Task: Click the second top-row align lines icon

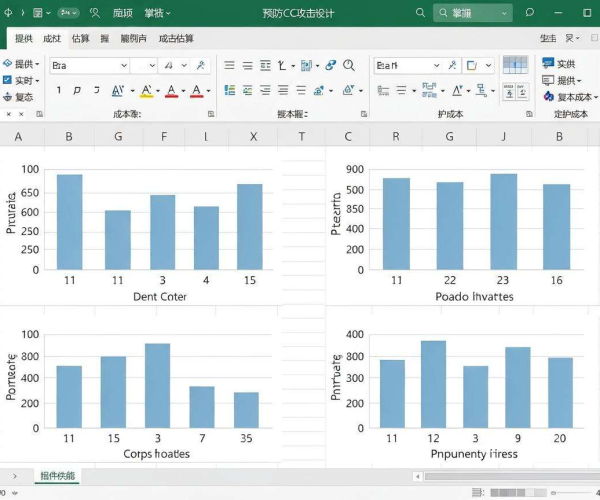Action: tap(248, 65)
